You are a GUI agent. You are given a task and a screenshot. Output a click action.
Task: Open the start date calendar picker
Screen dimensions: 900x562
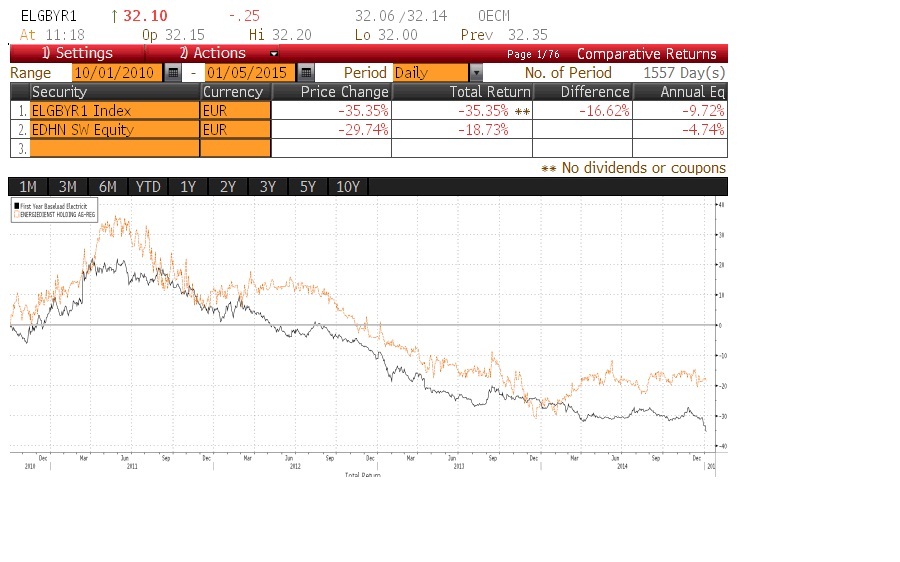click(173, 73)
